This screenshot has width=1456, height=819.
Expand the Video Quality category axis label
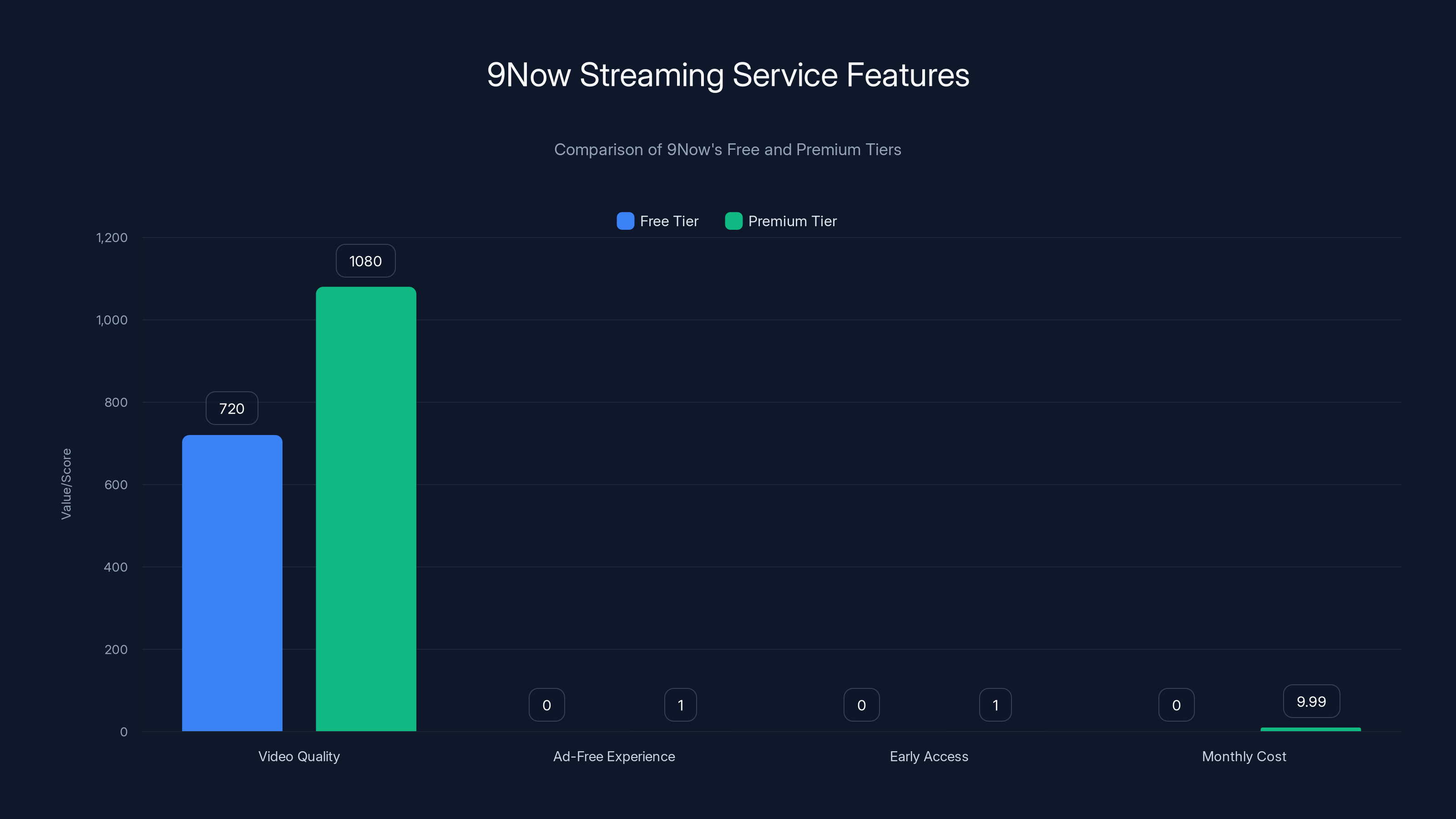click(299, 756)
